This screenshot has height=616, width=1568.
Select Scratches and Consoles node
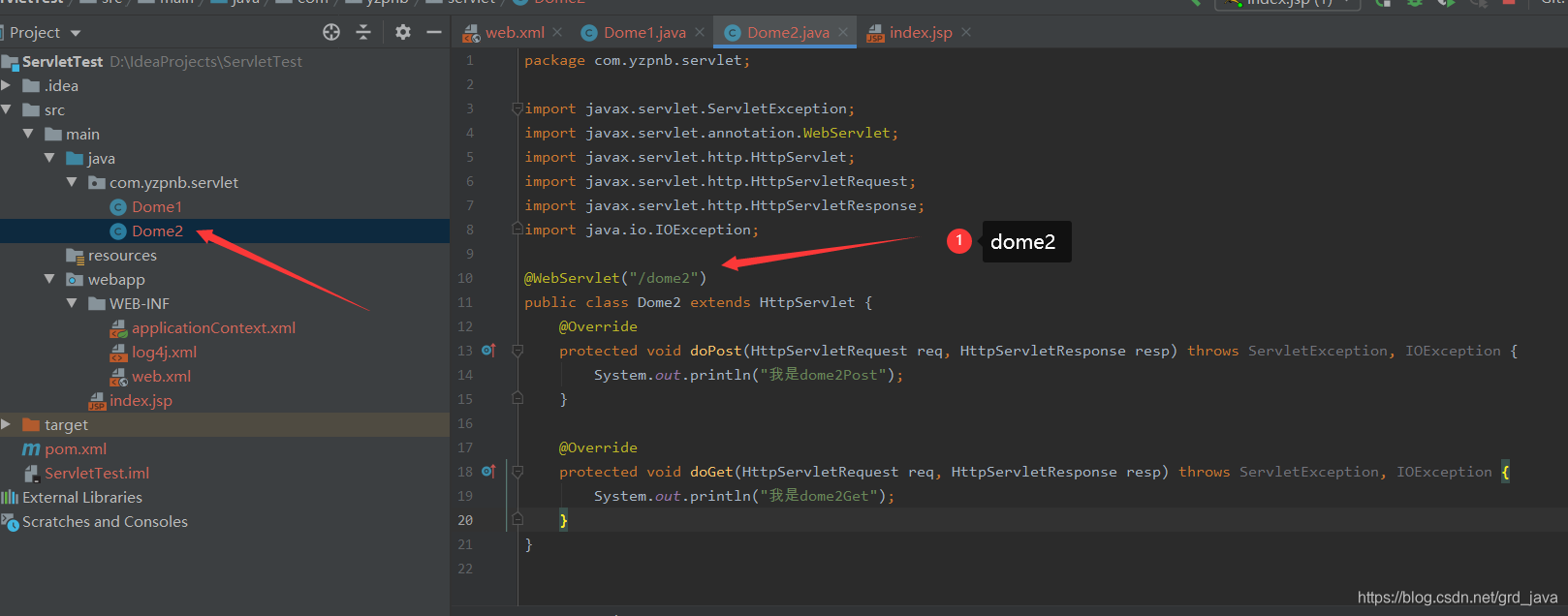(105, 521)
